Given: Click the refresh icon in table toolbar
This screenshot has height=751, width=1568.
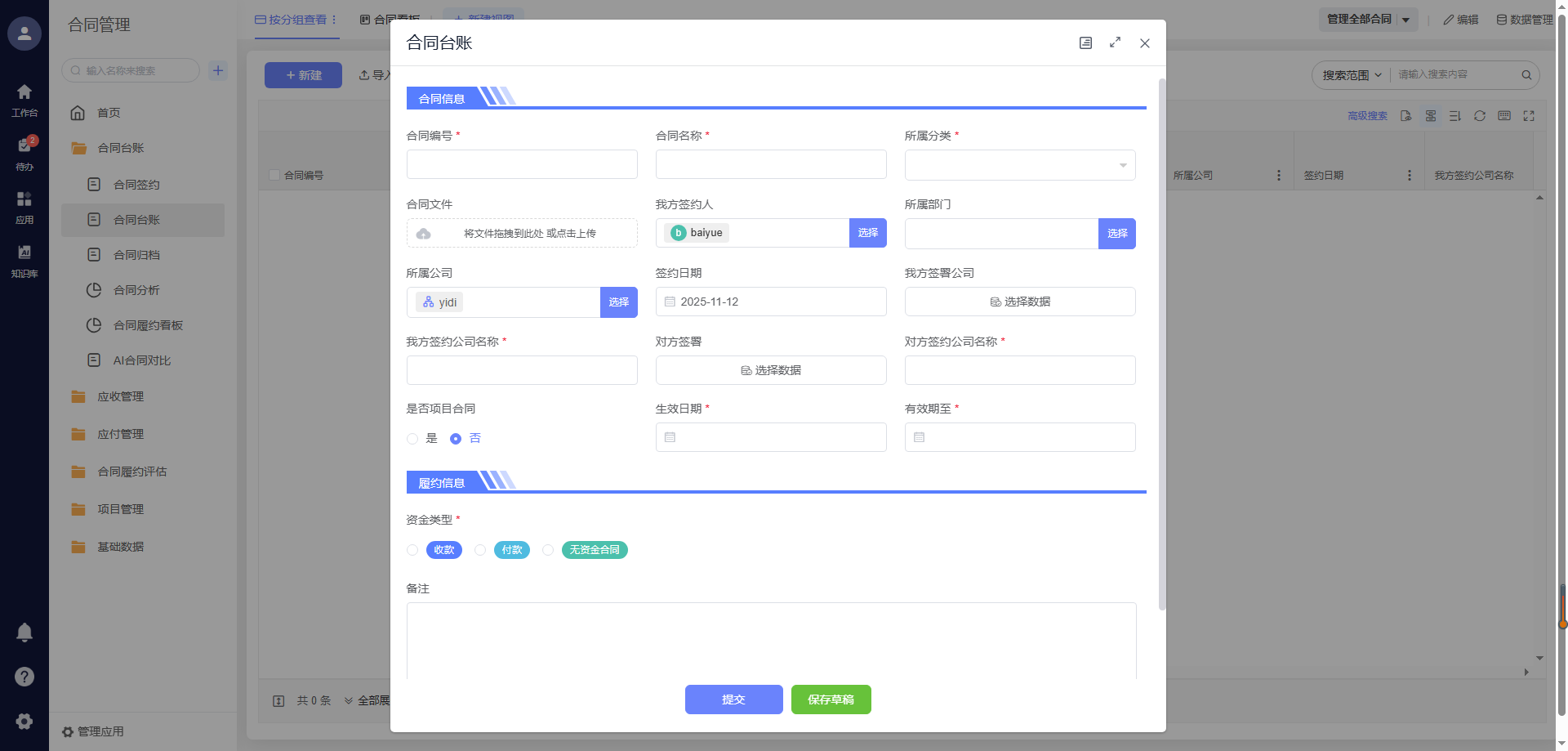Looking at the screenshot, I should click(1479, 116).
